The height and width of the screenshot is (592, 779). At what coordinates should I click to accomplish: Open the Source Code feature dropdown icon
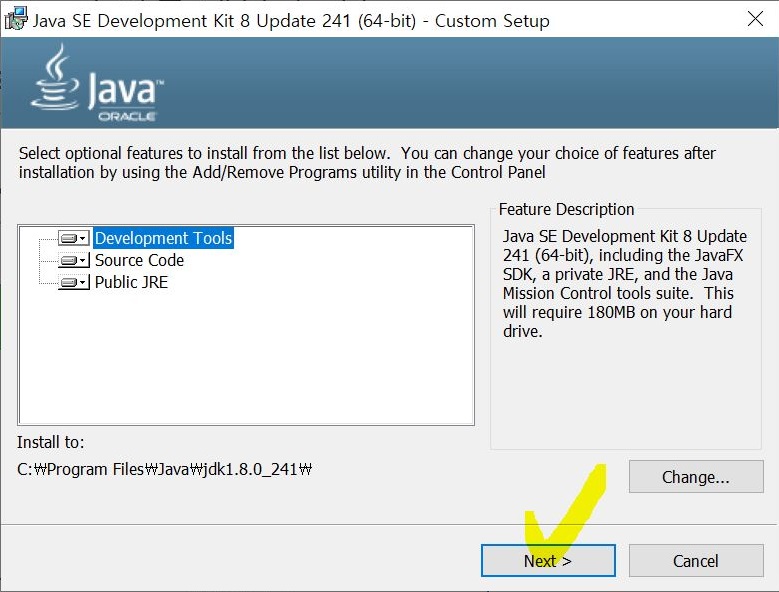74,260
